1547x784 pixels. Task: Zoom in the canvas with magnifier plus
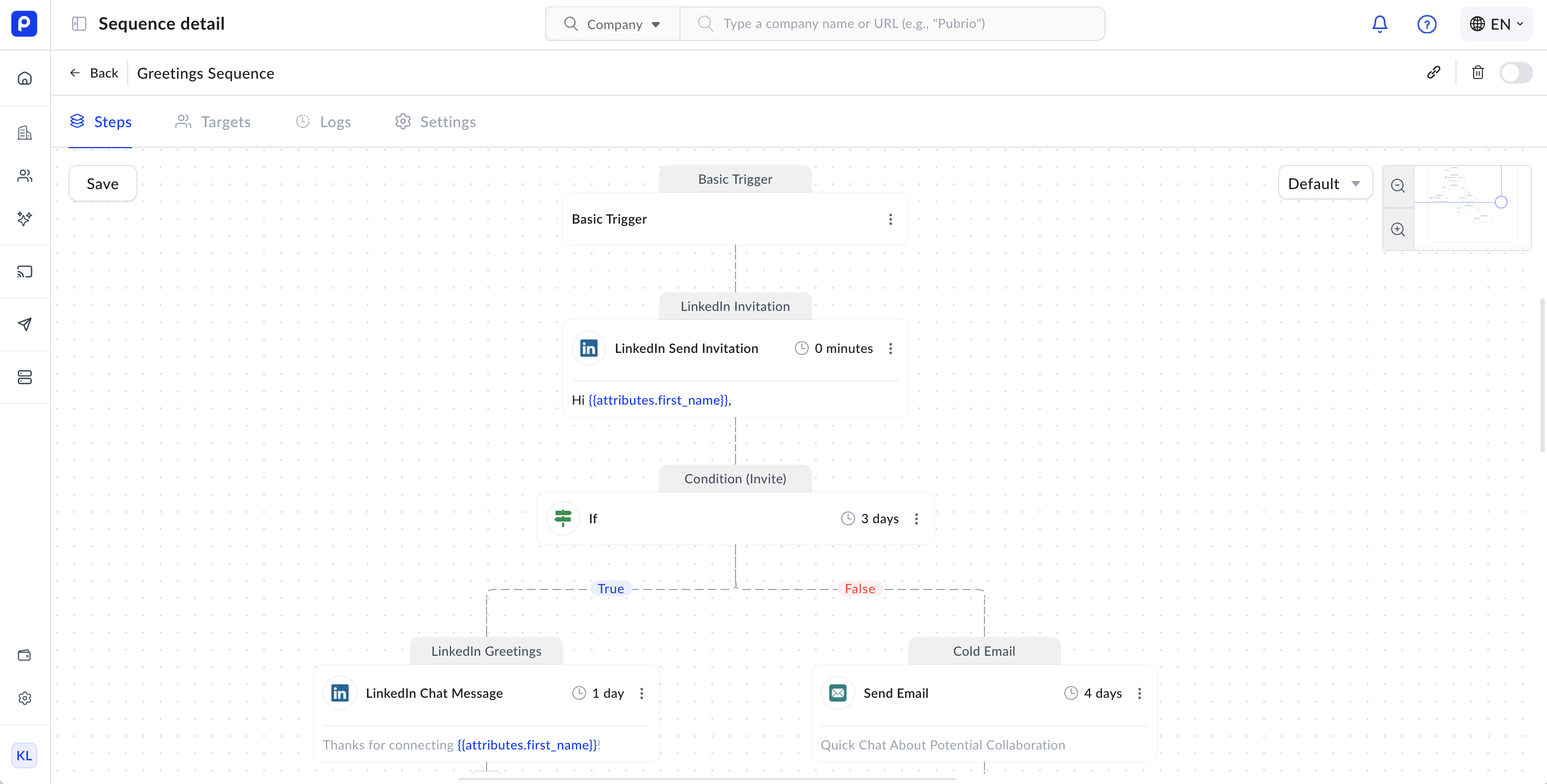[x=1397, y=230]
